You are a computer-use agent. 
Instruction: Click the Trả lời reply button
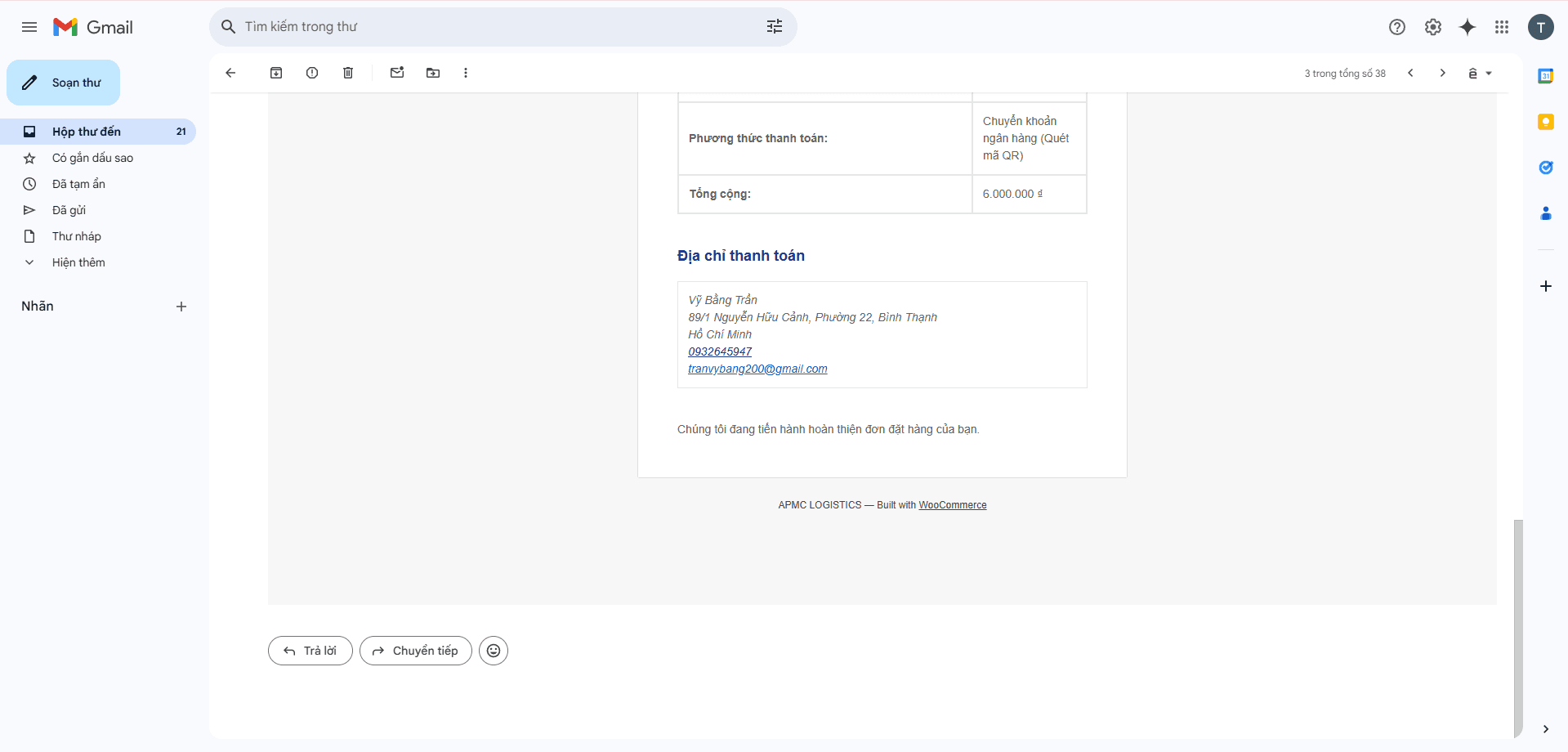(x=310, y=651)
